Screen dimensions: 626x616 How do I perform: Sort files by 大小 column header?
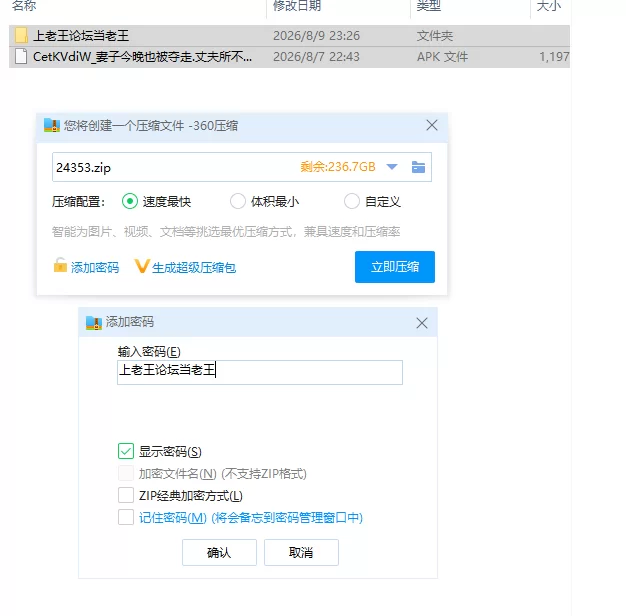[x=549, y=6]
